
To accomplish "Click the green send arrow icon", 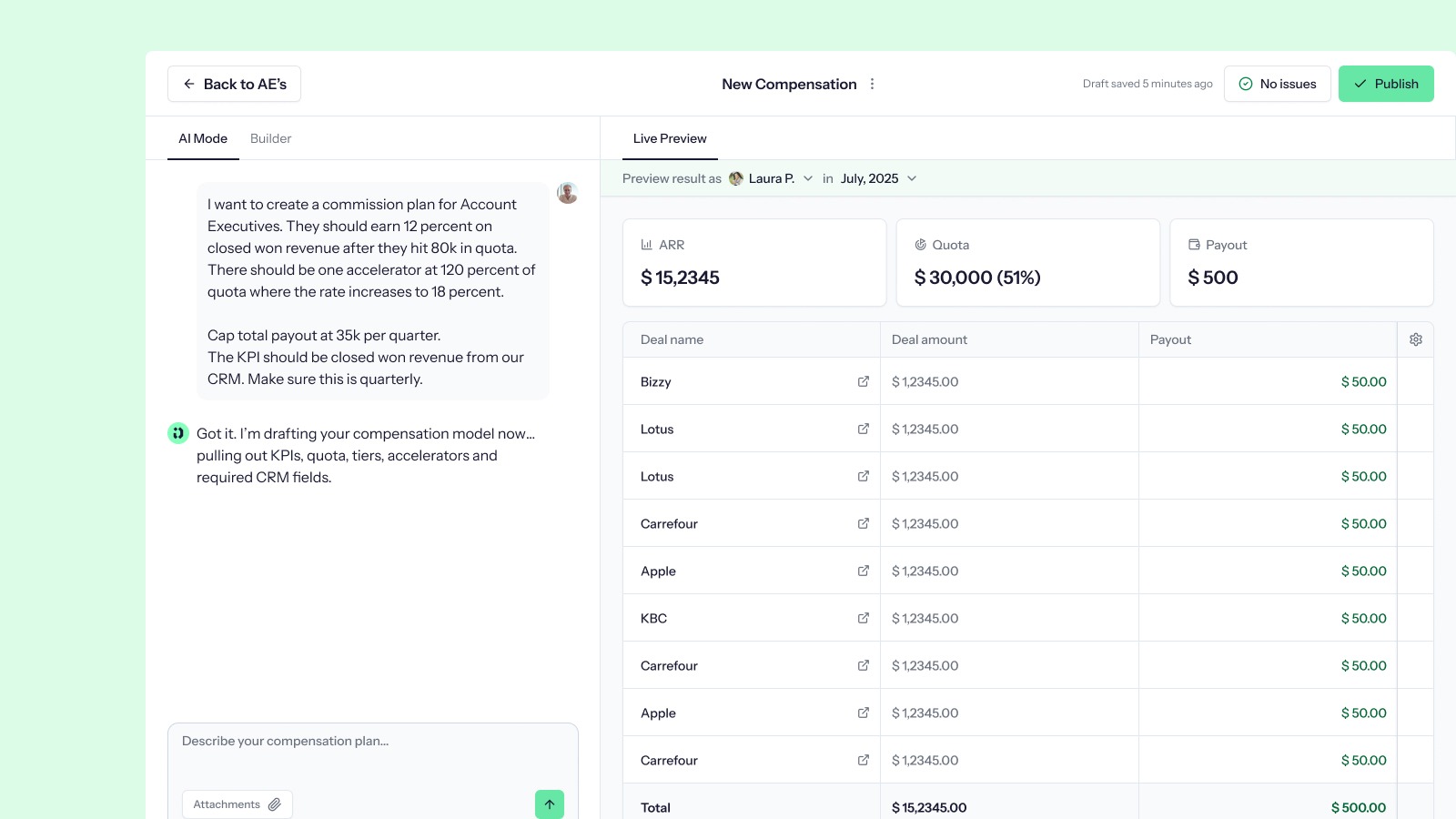I will (x=550, y=804).
